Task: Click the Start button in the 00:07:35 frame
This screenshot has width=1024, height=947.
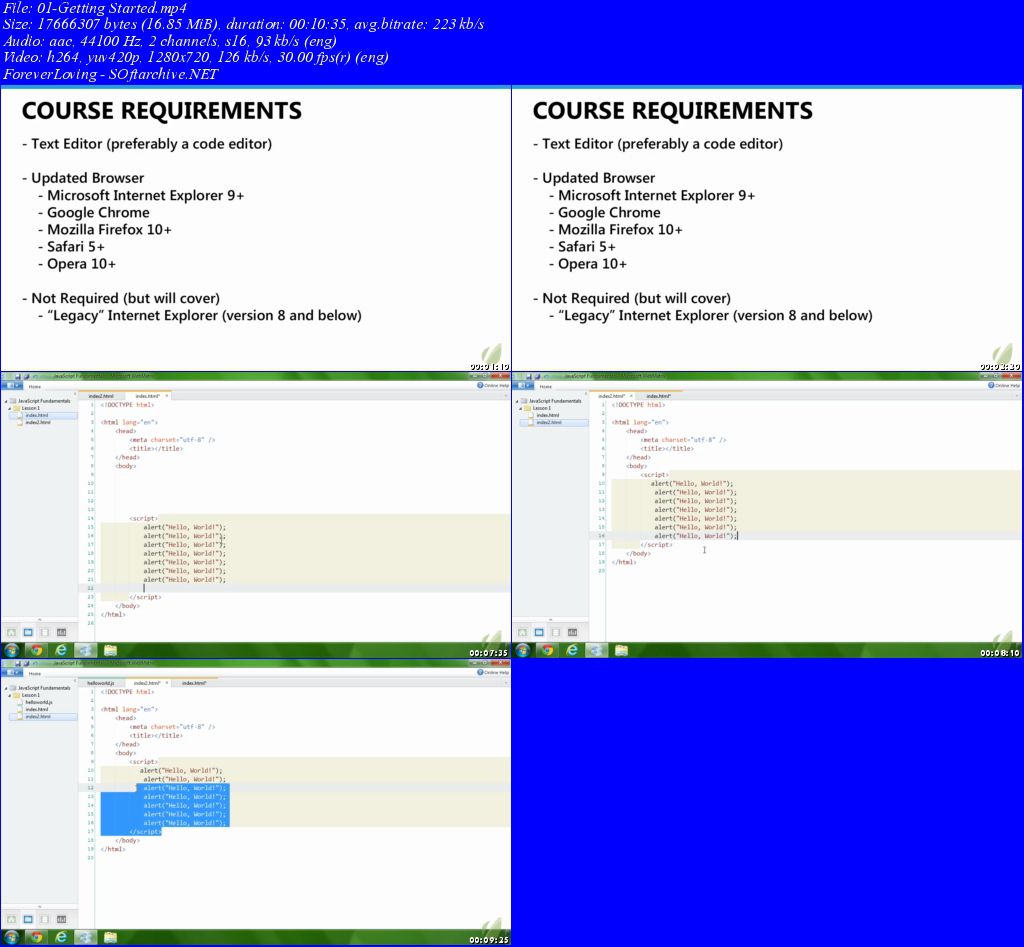Action: click(x=11, y=650)
